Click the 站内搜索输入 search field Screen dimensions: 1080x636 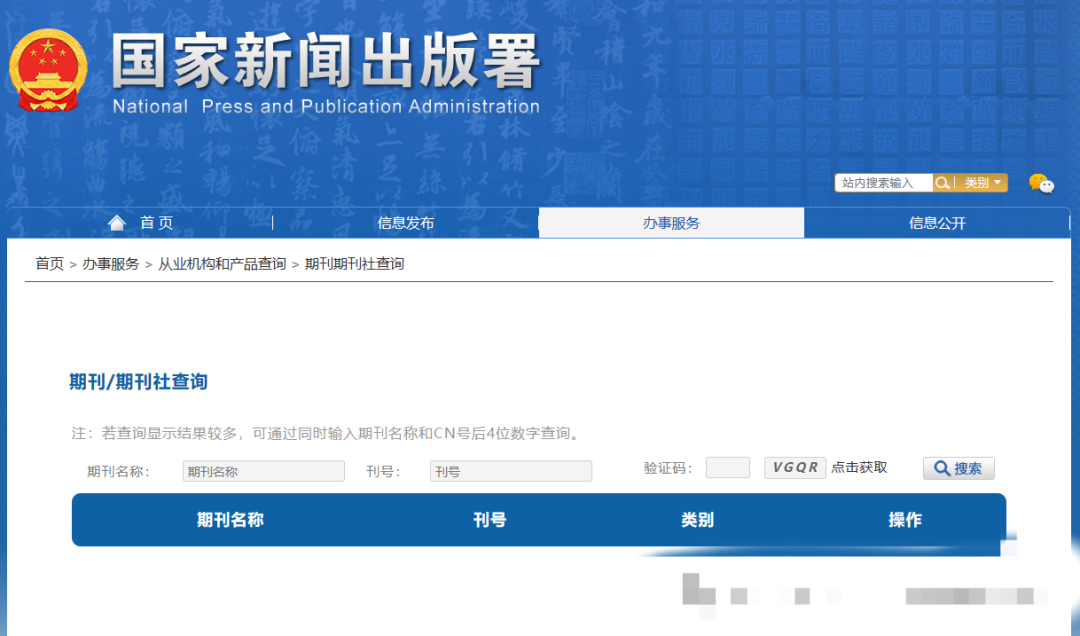pos(884,183)
